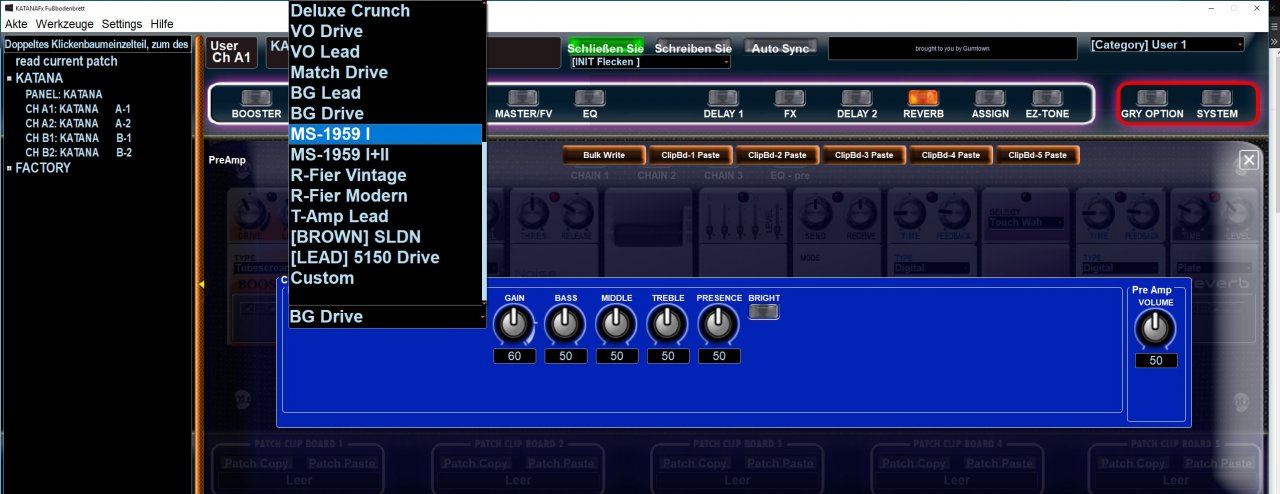Pick VO Lead from the list
The image size is (1280, 494).
click(384, 52)
